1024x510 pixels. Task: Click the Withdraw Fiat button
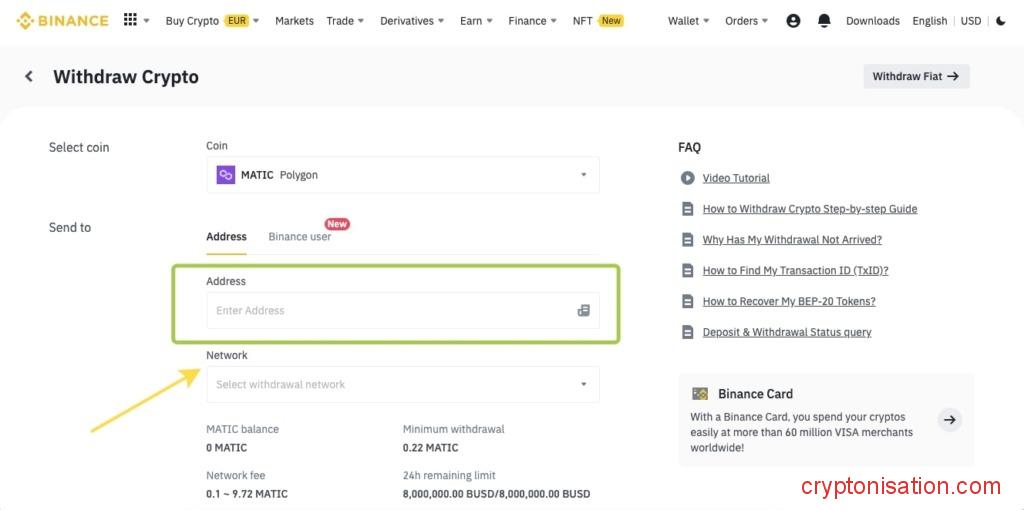tap(915, 76)
